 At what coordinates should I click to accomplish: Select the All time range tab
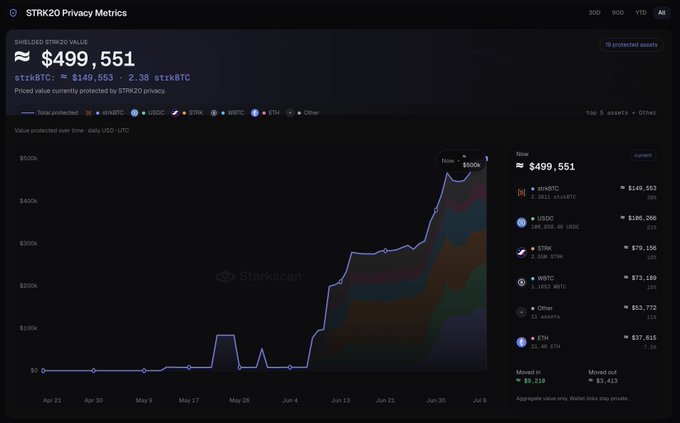pos(661,13)
